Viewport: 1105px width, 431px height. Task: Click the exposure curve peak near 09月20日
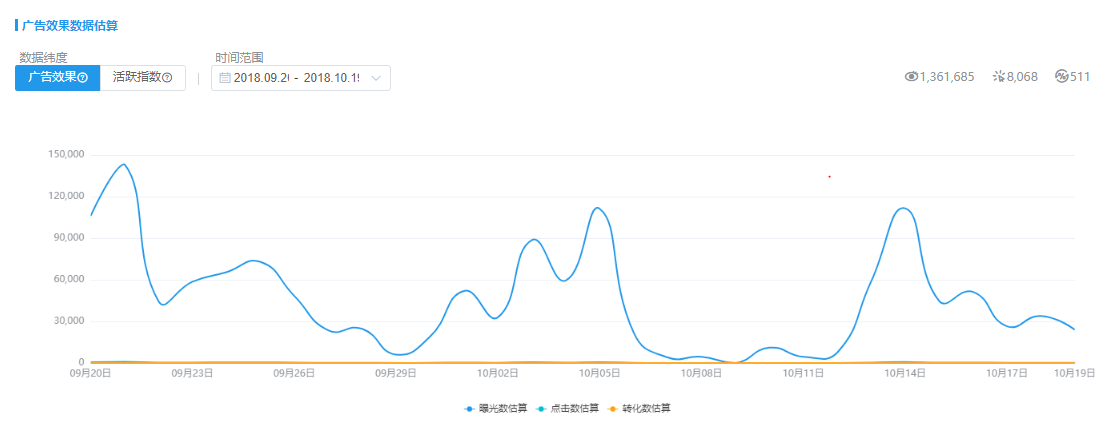[x=124, y=164]
